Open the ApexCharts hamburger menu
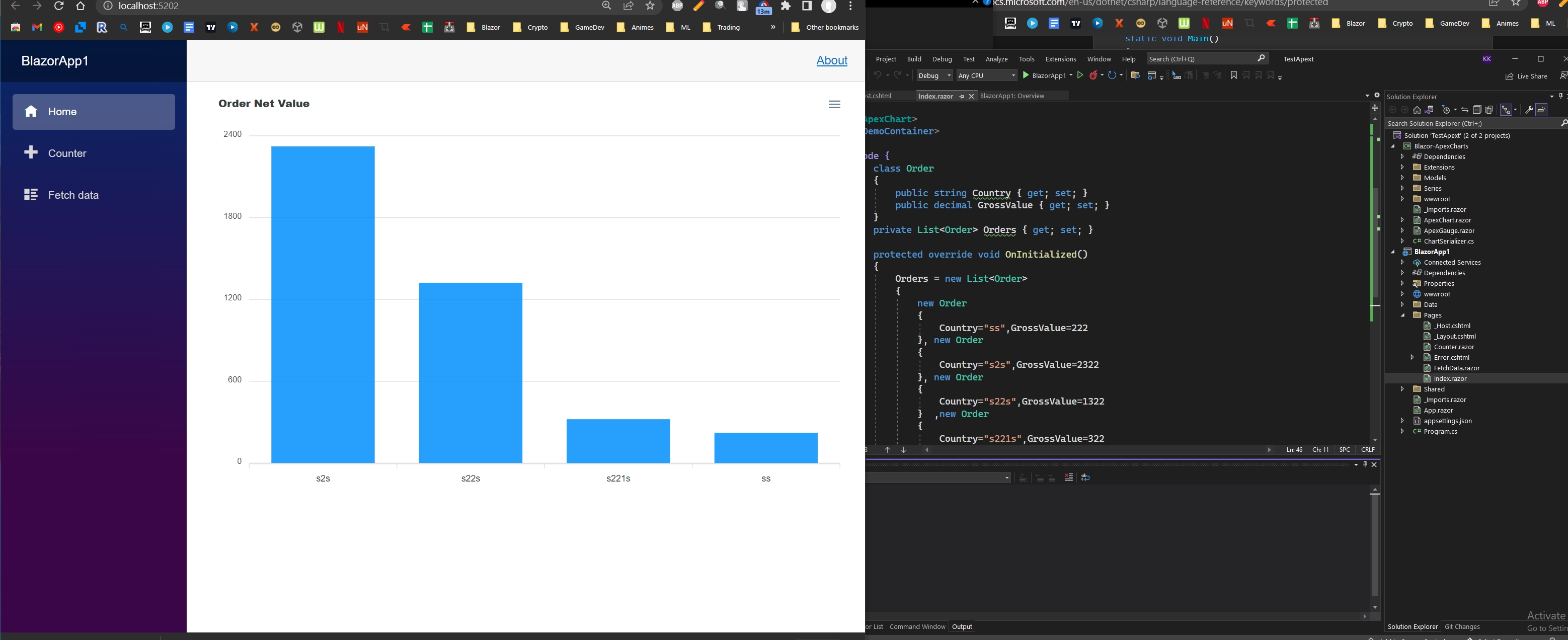Viewport: 1568px width, 640px height. point(834,105)
